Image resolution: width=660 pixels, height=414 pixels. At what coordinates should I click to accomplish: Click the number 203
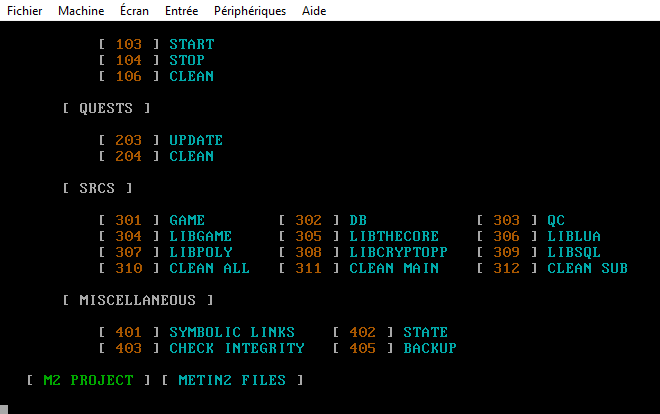(129, 140)
